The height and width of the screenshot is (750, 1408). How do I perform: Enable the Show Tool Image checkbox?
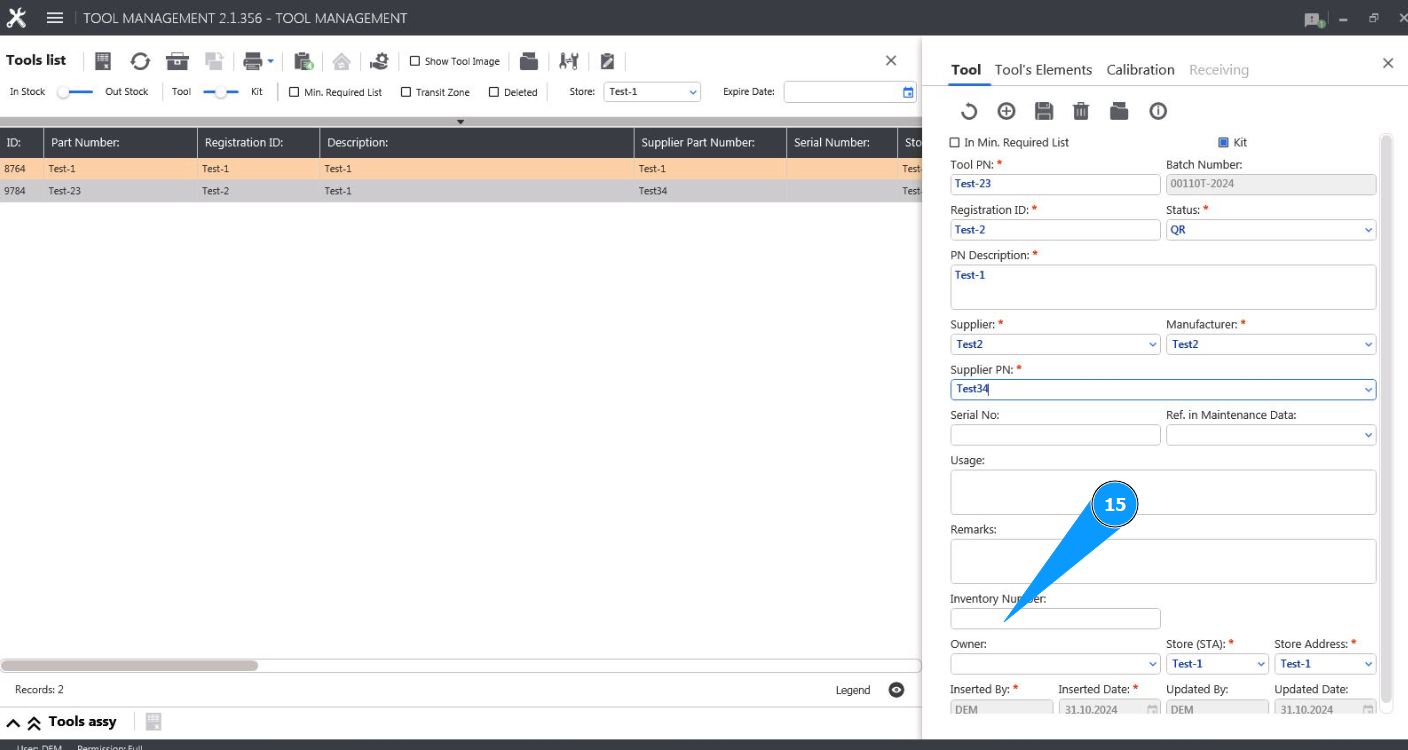click(x=415, y=61)
